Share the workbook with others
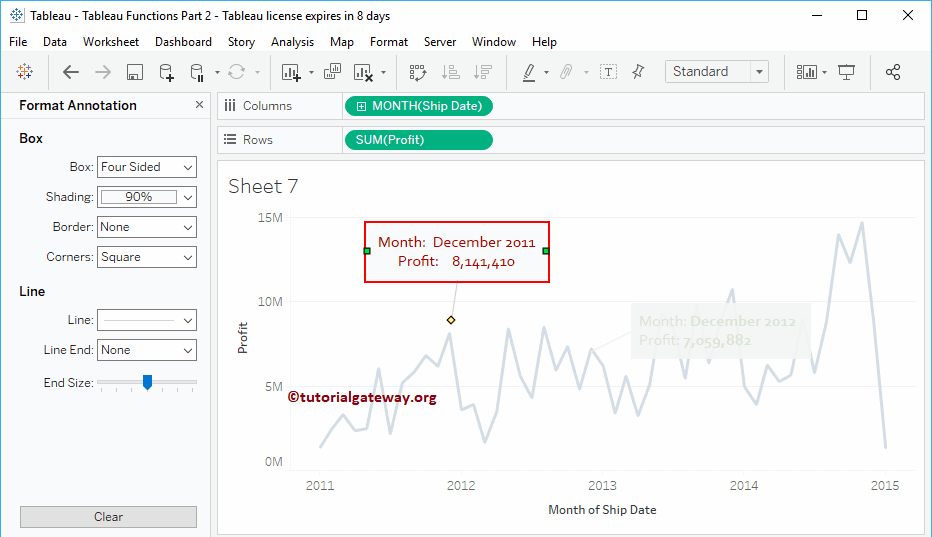Image resolution: width=932 pixels, height=537 pixels. (893, 72)
